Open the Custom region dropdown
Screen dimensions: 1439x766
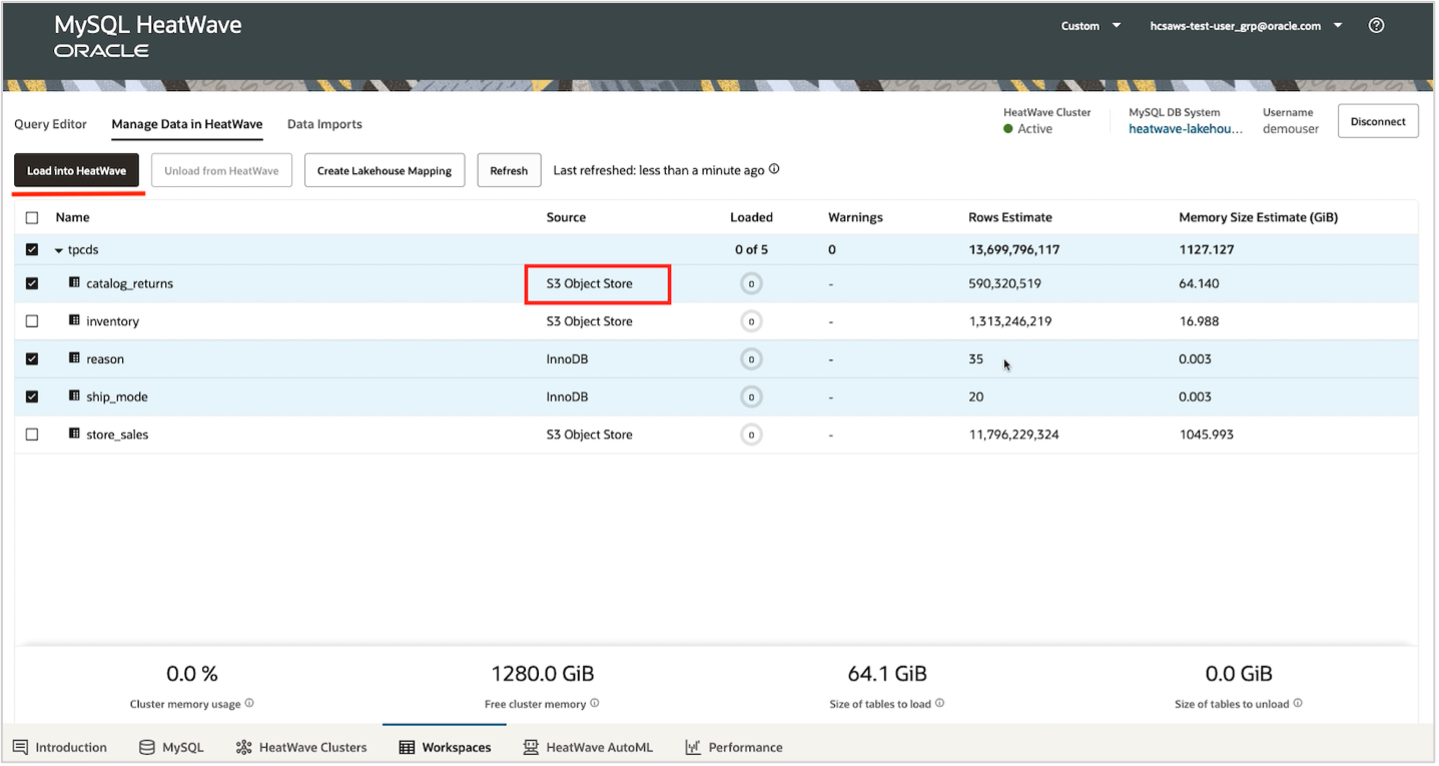(1089, 25)
